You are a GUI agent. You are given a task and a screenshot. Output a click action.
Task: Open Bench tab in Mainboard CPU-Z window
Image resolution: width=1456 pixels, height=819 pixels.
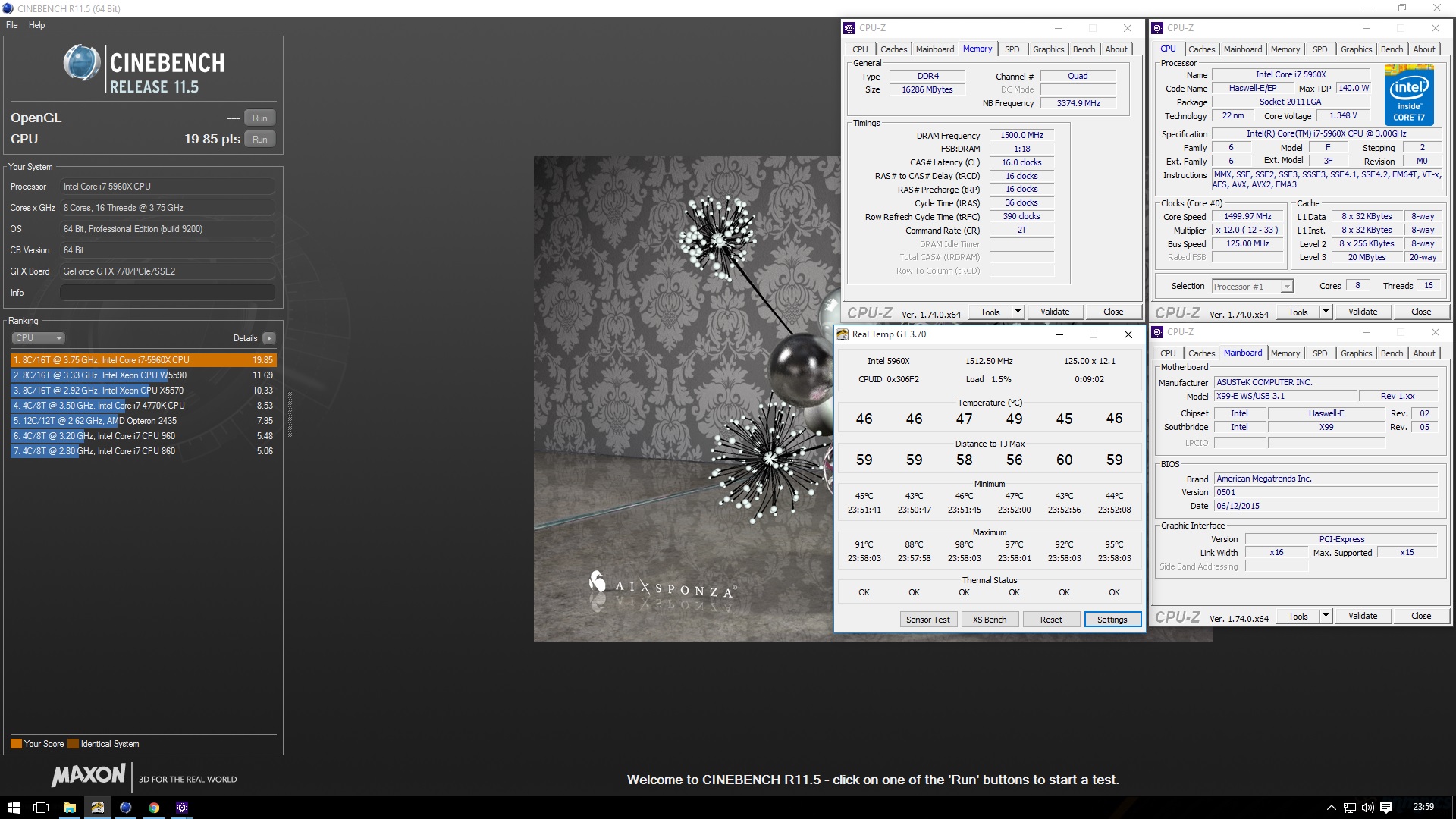pyautogui.click(x=1392, y=353)
